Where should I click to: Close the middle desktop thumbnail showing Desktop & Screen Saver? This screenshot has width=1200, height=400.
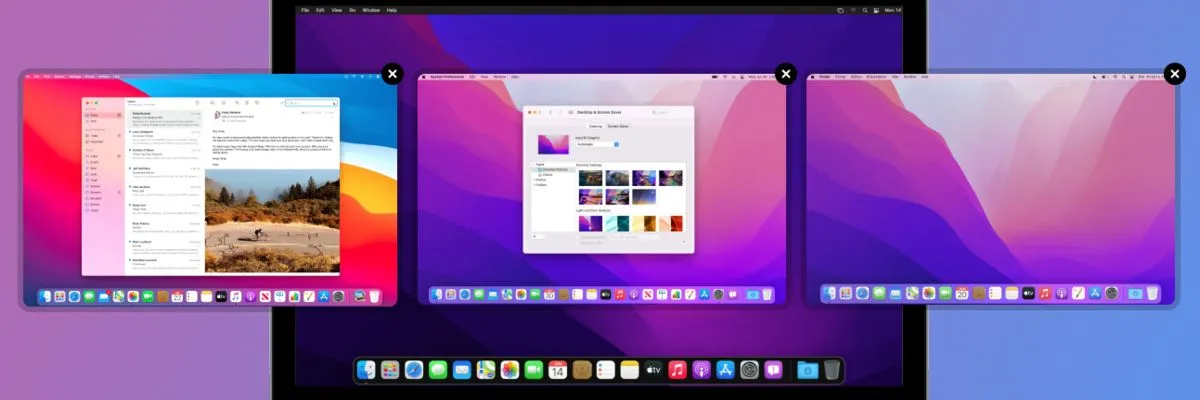(x=786, y=74)
